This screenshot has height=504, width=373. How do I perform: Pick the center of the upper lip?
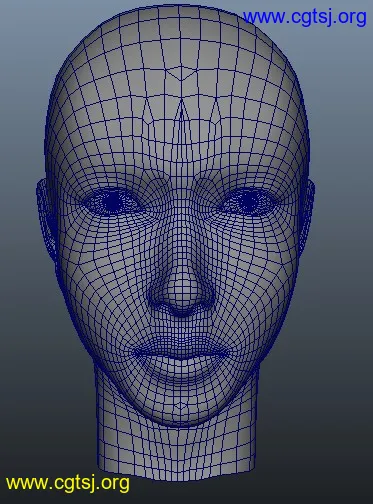tap(182, 348)
